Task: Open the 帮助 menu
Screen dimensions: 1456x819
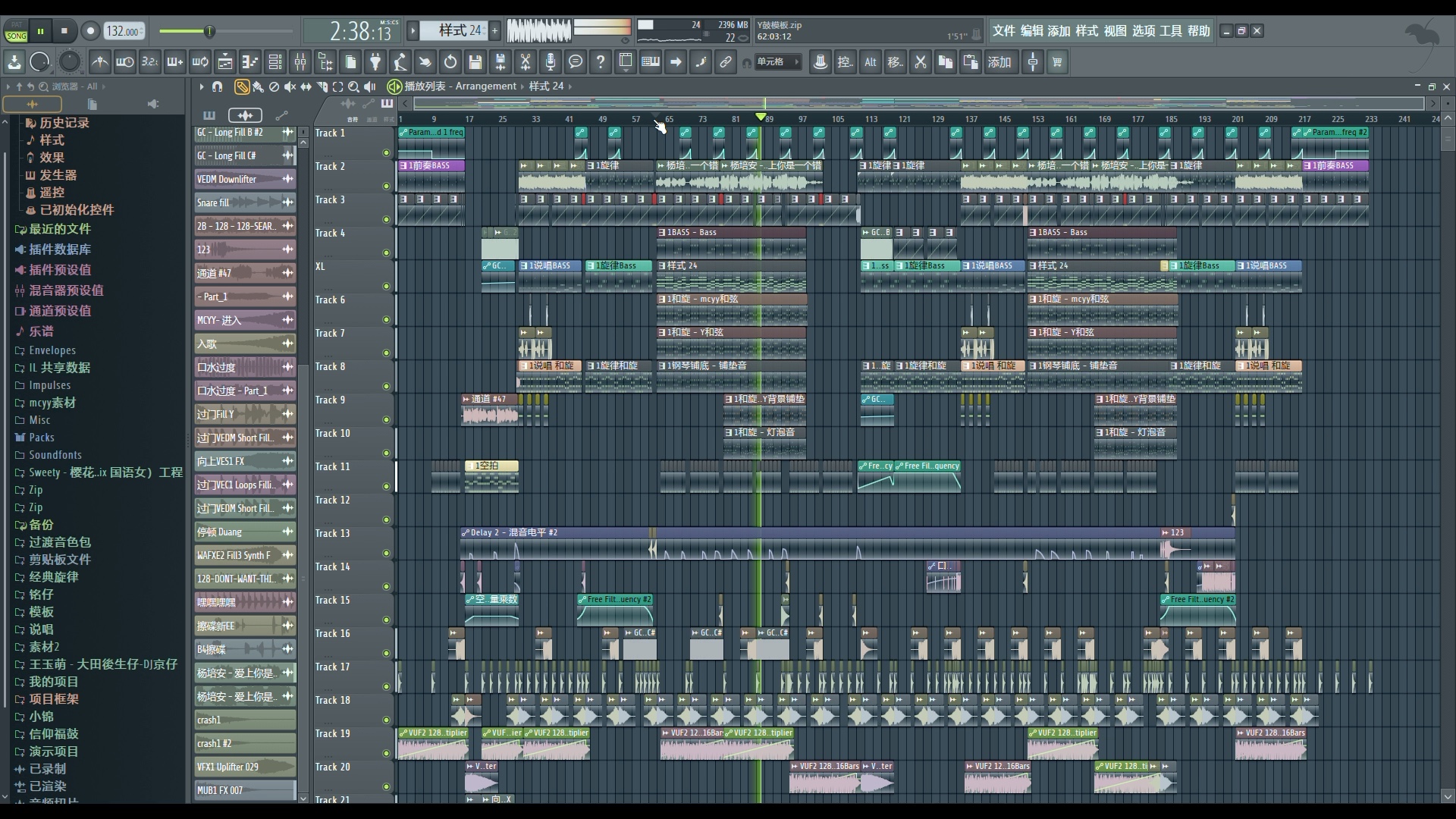Action: [1199, 31]
